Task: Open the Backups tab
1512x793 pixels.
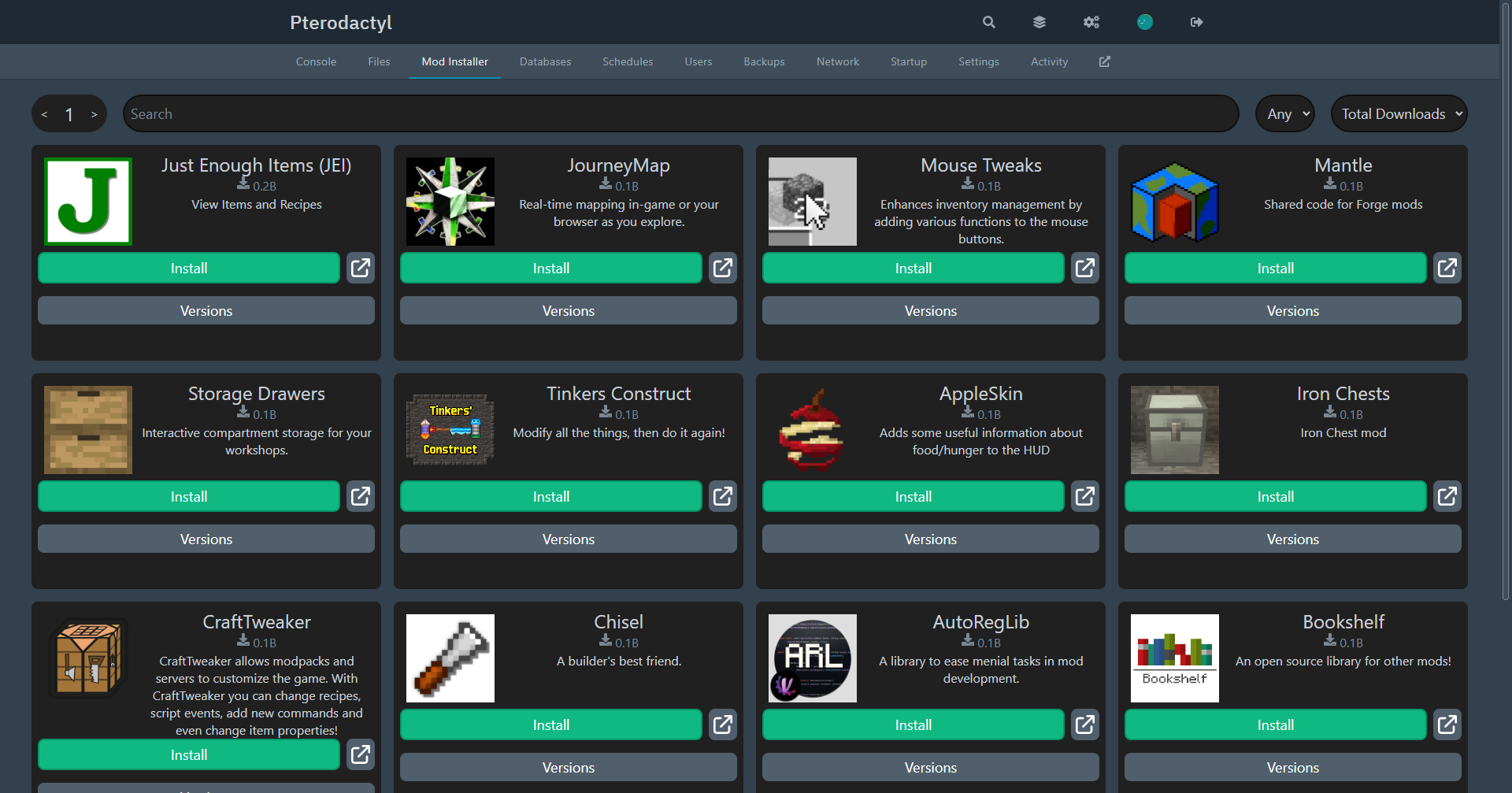Action: (764, 61)
